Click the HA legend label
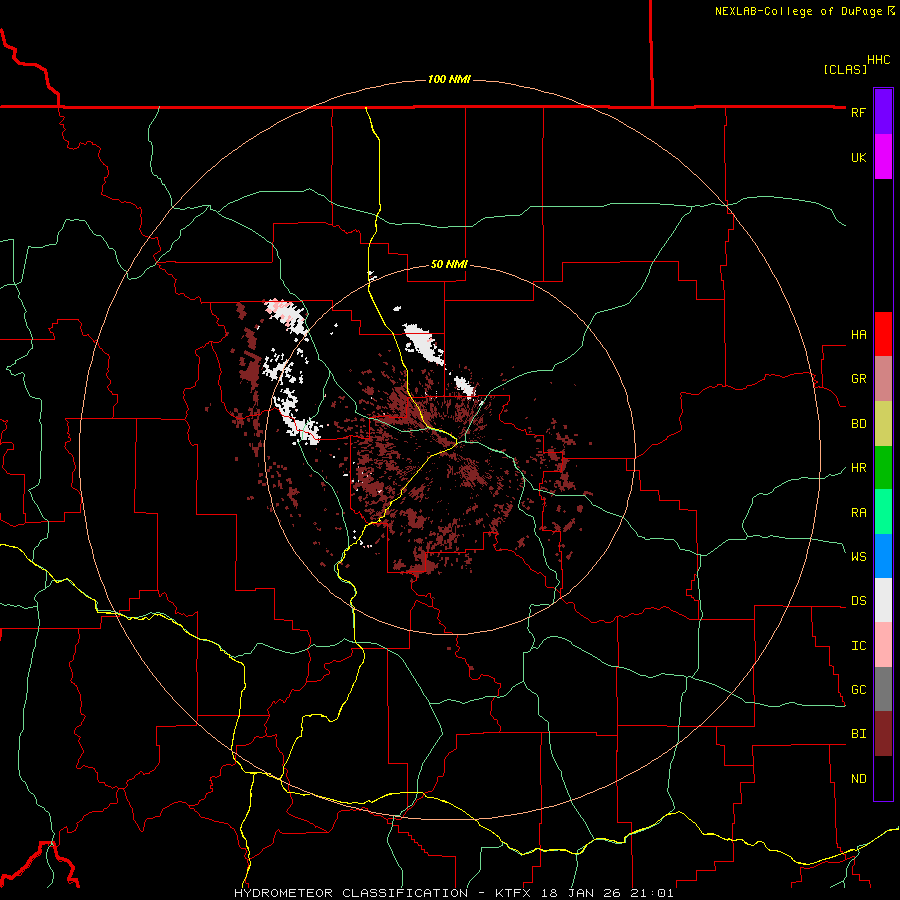Image resolution: width=900 pixels, height=900 pixels. pos(858,335)
